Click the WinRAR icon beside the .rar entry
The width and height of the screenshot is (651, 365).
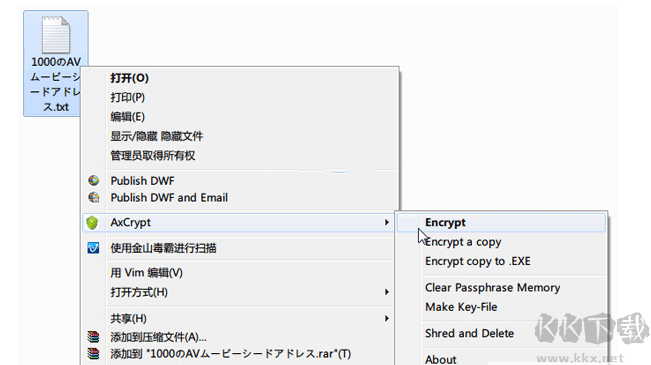point(93,354)
